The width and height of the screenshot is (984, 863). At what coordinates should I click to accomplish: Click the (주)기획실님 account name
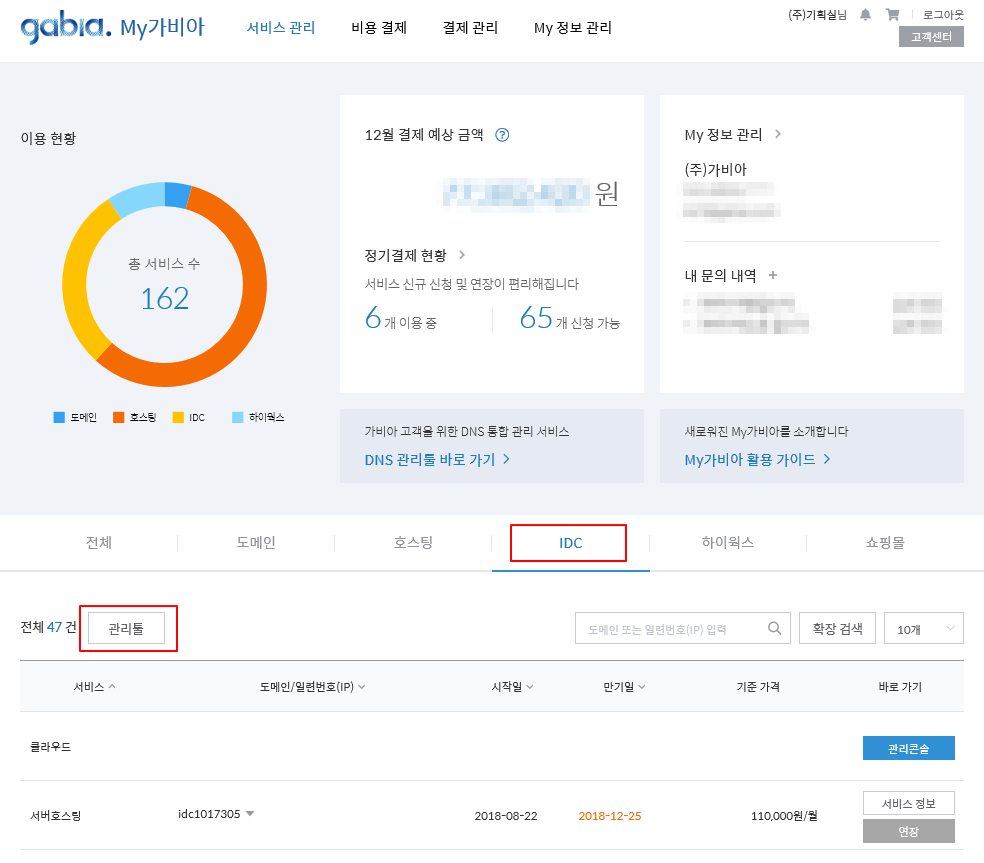(817, 14)
